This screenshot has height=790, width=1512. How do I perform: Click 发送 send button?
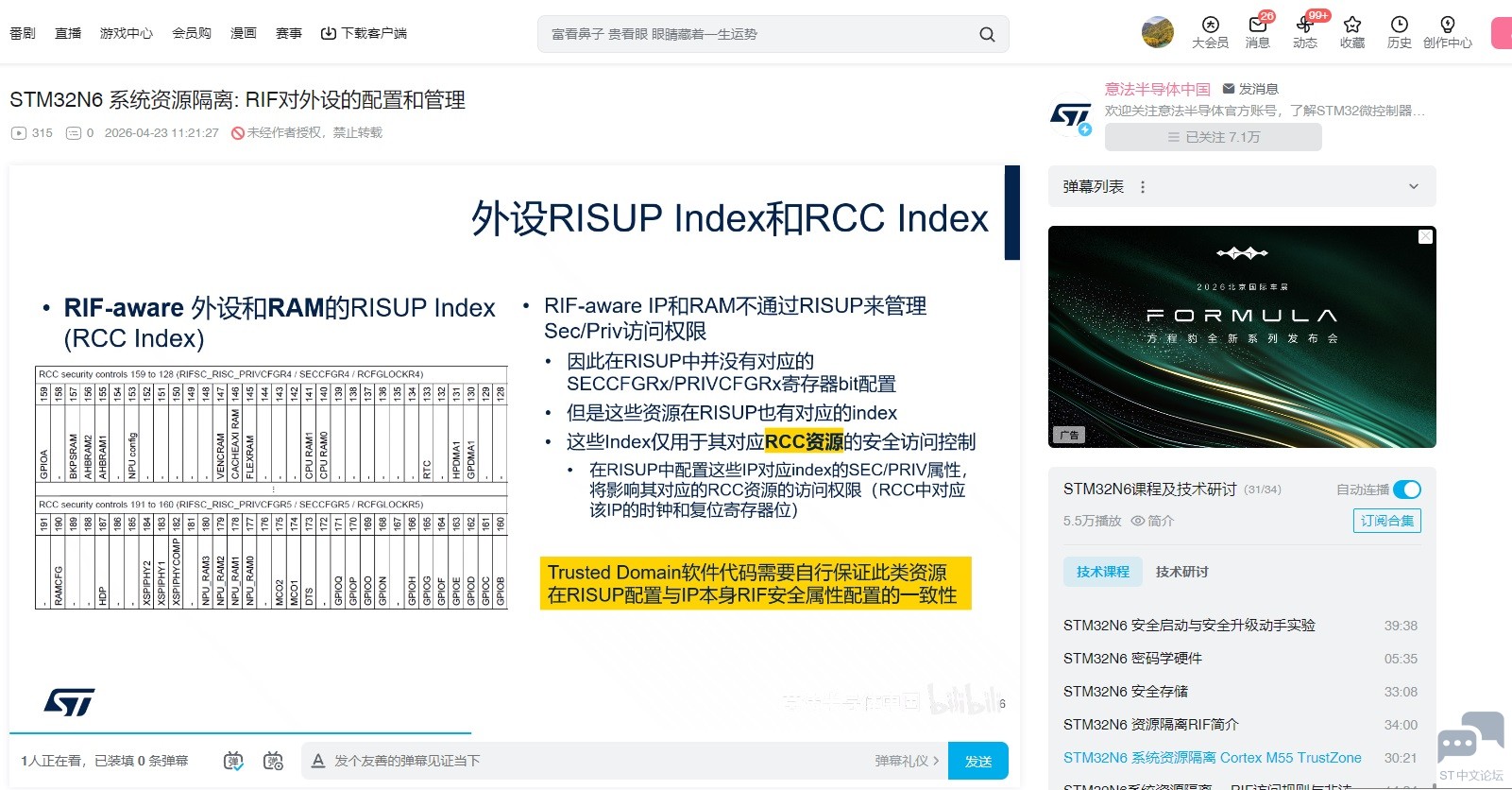978,761
